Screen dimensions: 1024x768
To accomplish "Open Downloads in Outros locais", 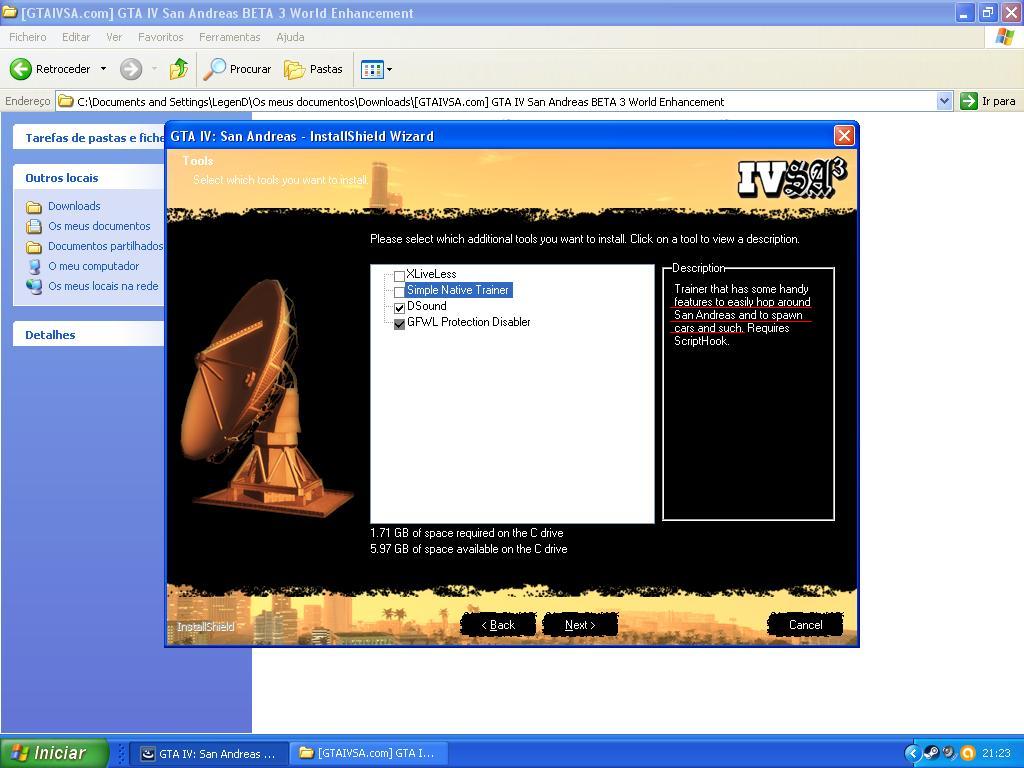I will tap(74, 206).
